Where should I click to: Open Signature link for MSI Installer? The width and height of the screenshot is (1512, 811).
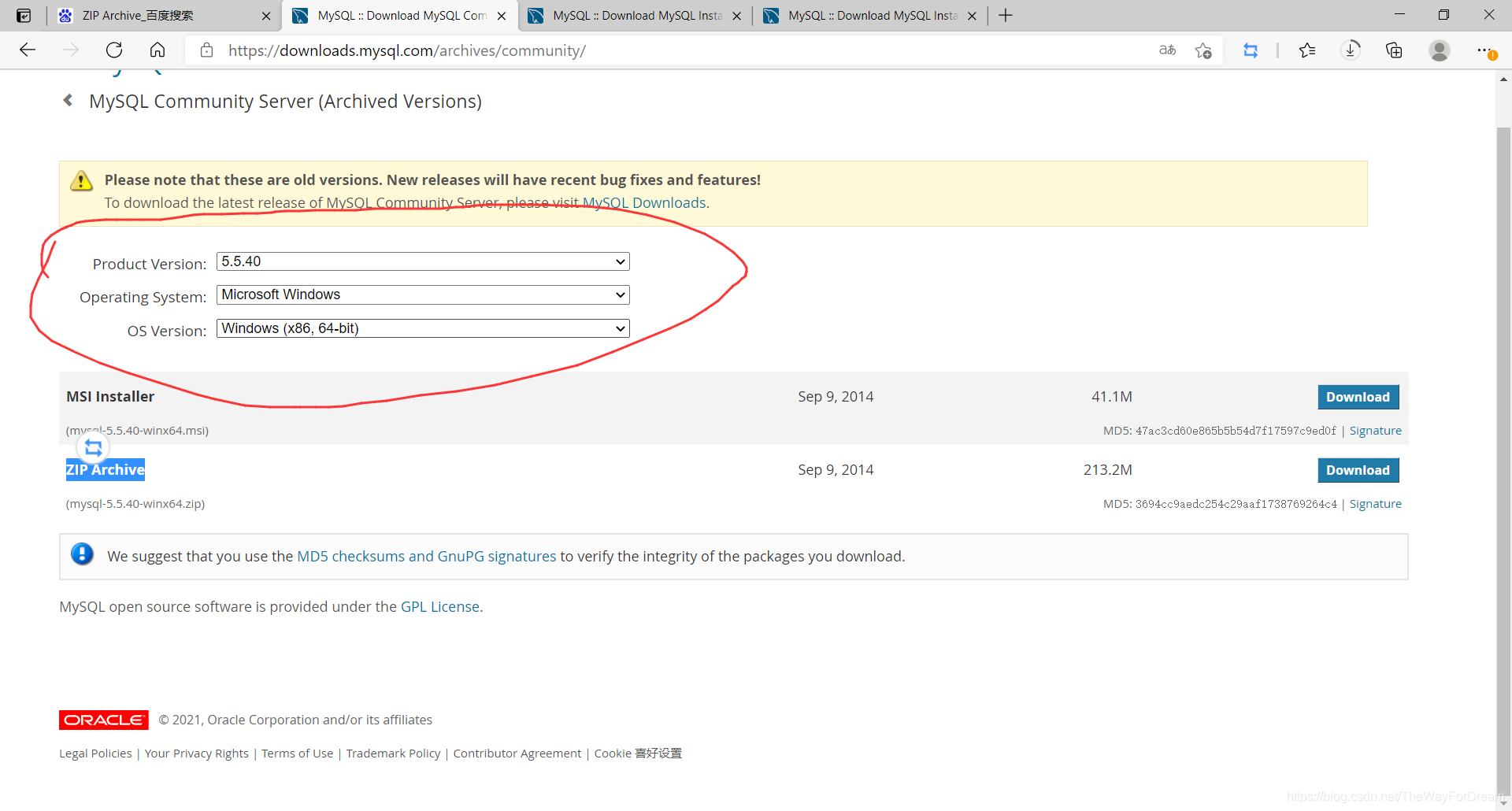tap(1375, 431)
